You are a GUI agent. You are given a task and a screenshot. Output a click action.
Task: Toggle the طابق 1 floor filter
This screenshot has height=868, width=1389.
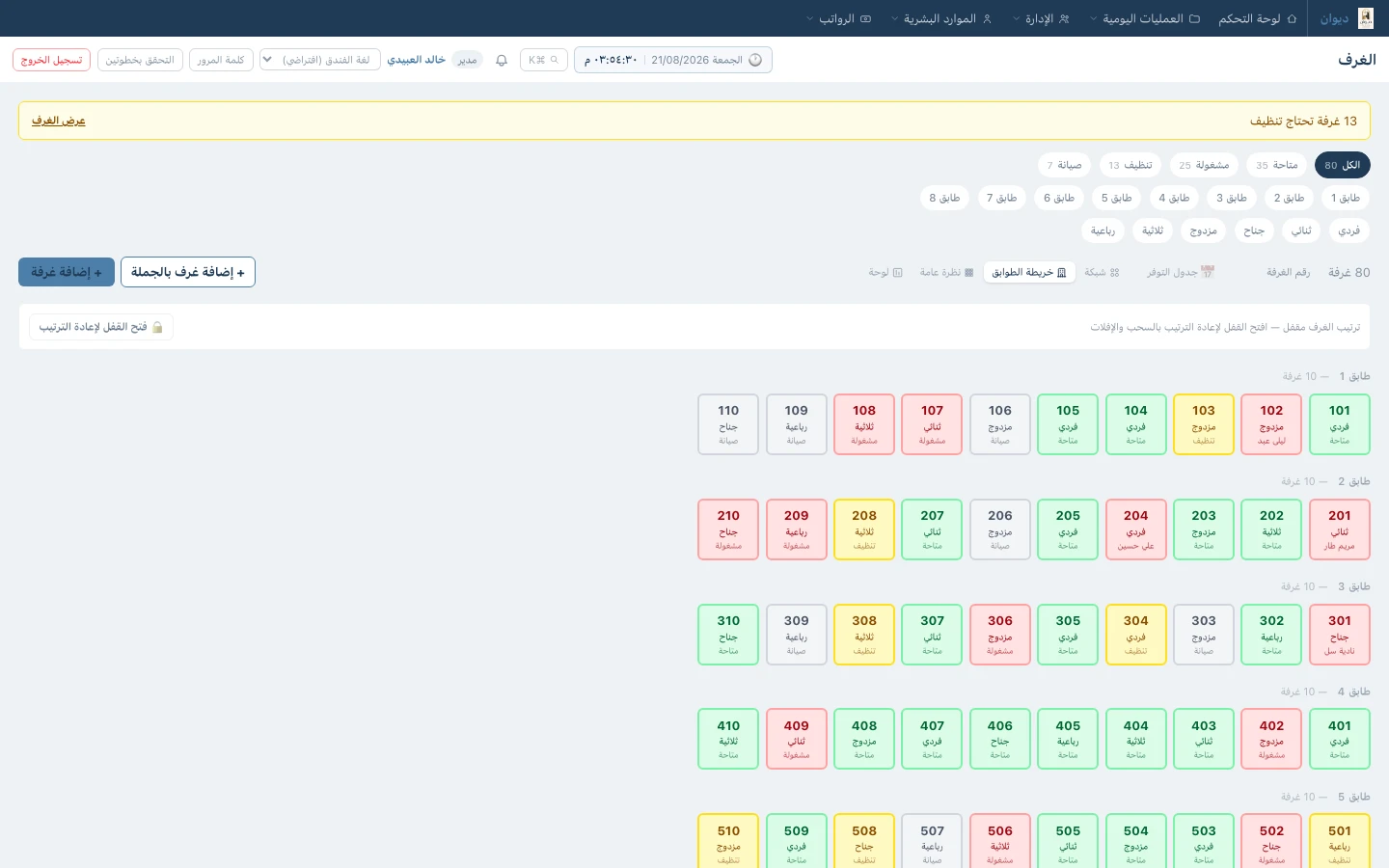coord(1346,198)
